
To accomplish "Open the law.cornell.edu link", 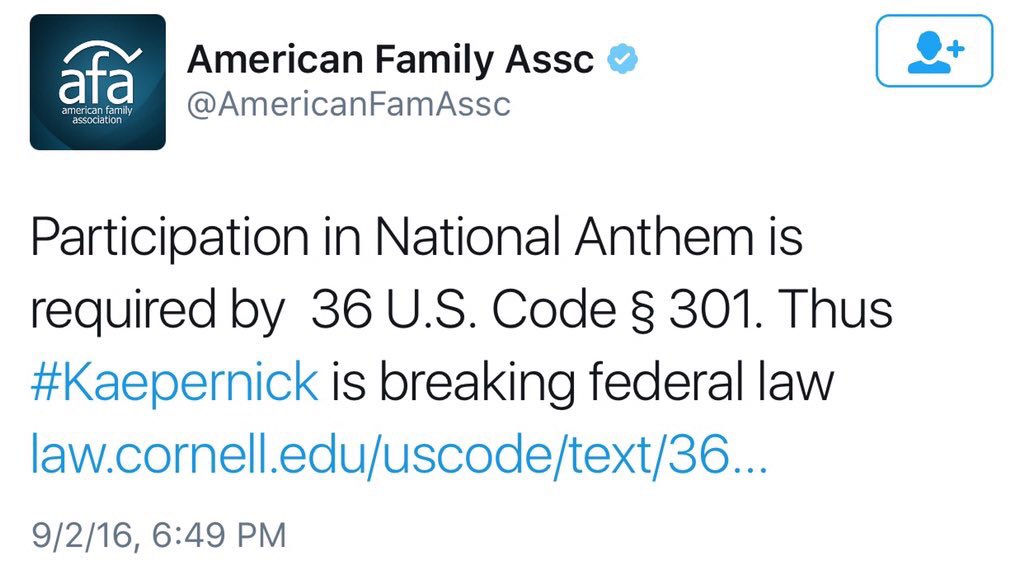I will [x=399, y=455].
